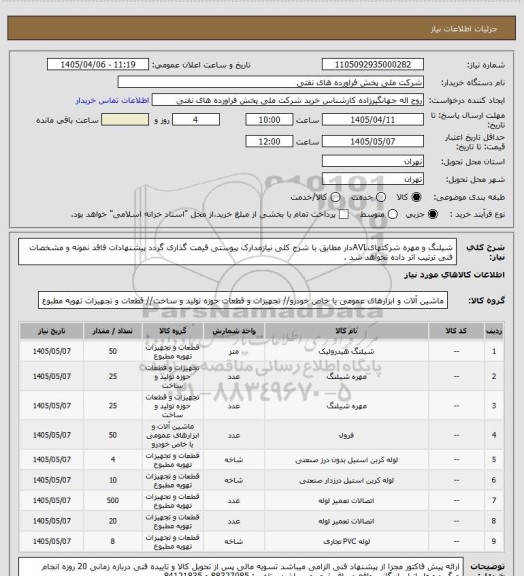524x576 pixels.
Task: Click اتصالات تعمیر لوله in row 8
Action: click(x=346, y=521)
